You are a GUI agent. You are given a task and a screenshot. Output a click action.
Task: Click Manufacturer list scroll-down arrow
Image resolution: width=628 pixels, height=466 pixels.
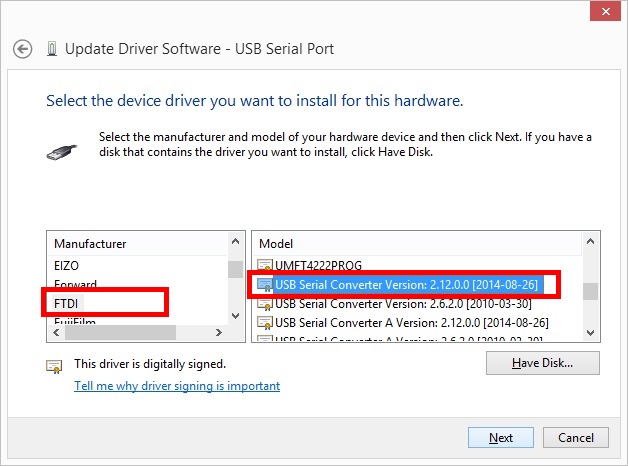pyautogui.click(x=236, y=316)
